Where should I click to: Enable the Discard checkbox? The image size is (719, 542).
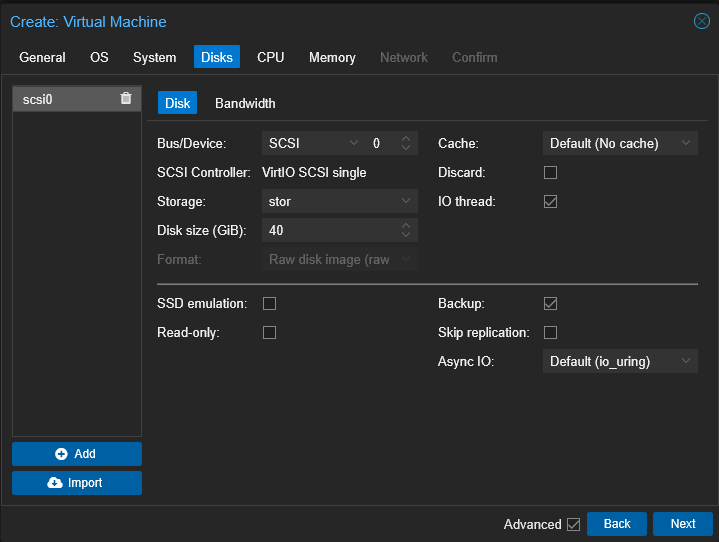[x=550, y=173]
